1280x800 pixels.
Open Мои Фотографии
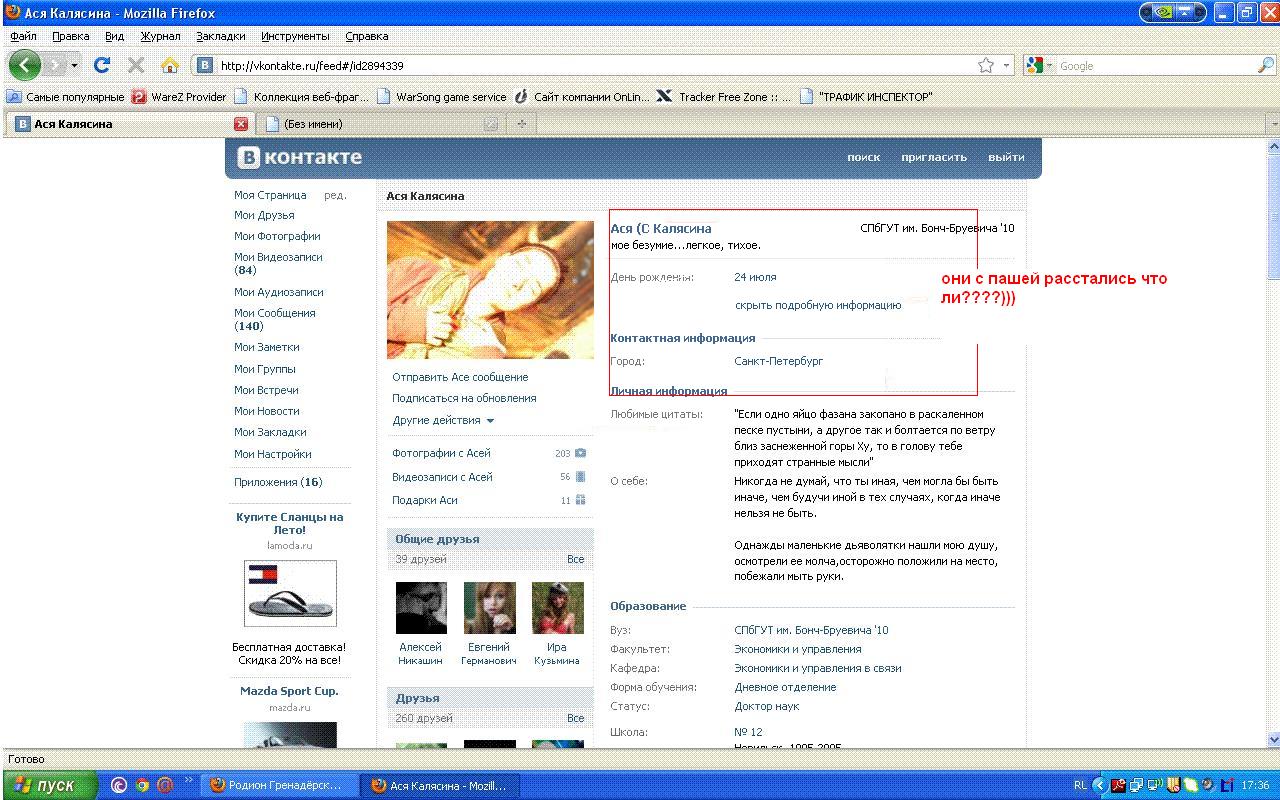click(277, 236)
